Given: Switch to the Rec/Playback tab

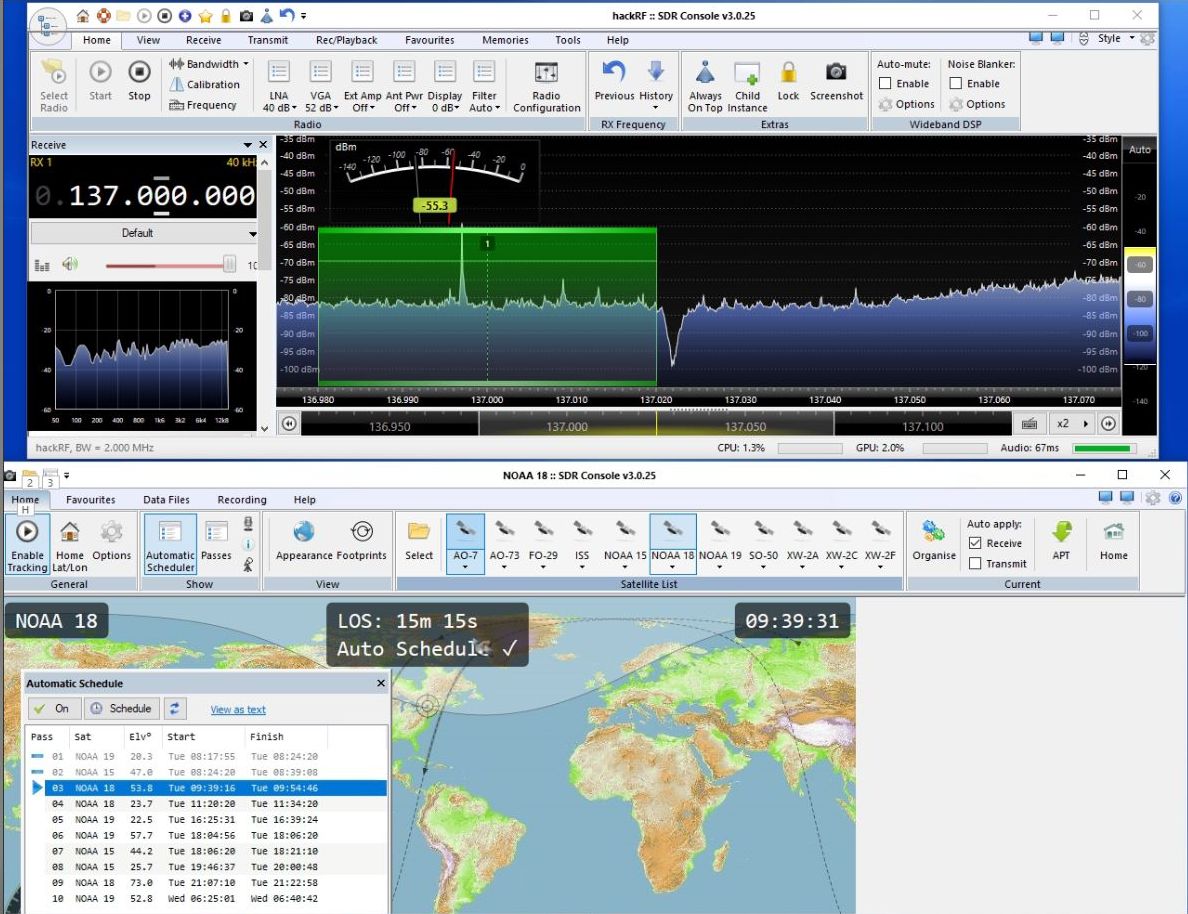Looking at the screenshot, I should click(346, 40).
